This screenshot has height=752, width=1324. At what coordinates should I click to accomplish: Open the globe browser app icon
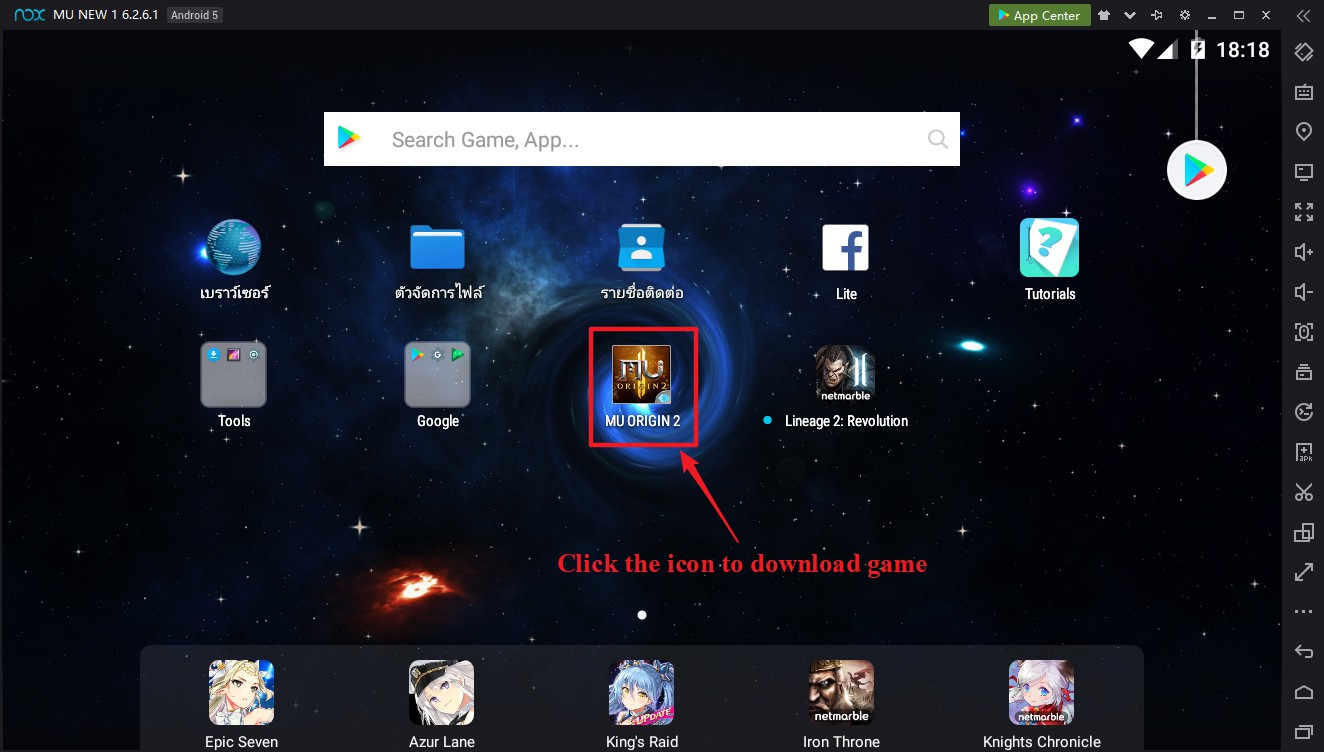point(234,246)
